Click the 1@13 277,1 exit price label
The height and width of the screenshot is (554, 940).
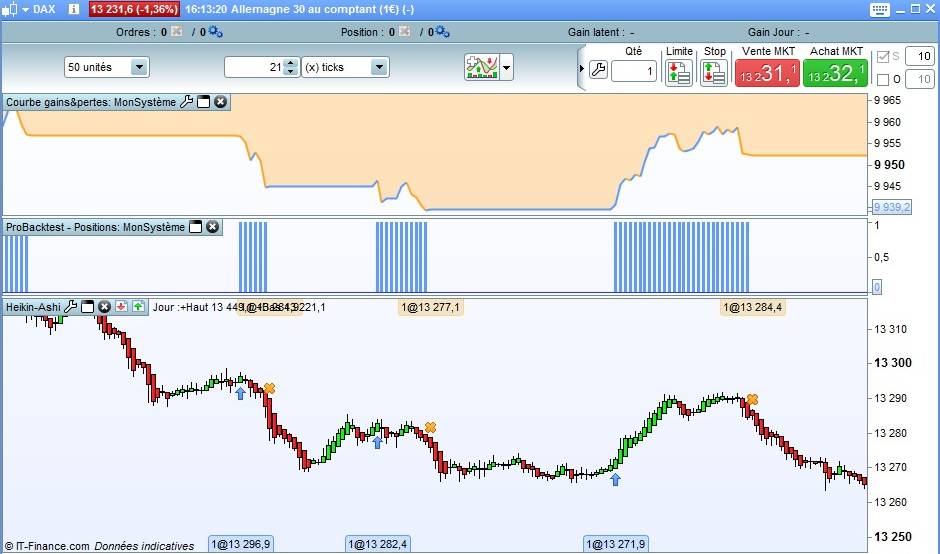tap(430, 308)
